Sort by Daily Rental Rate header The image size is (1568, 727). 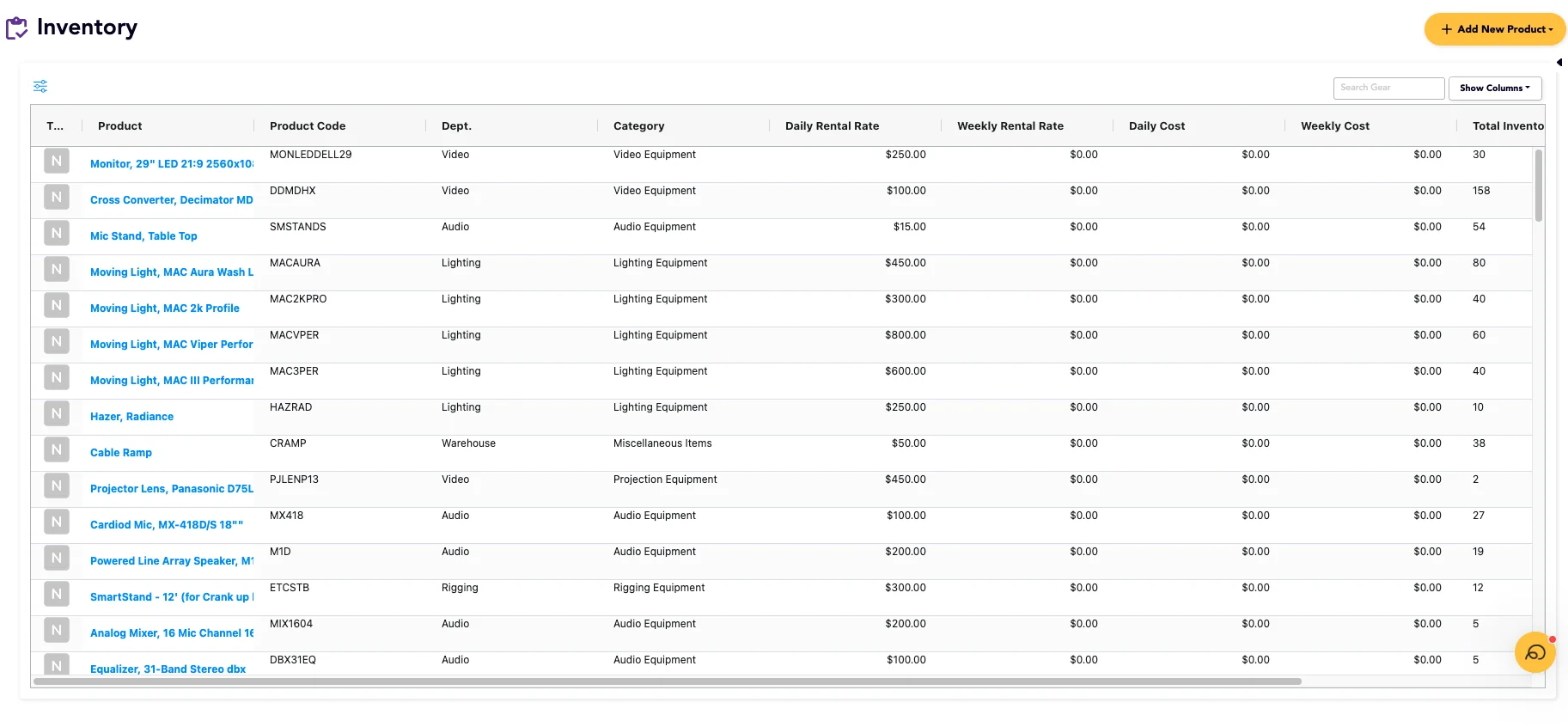(832, 125)
